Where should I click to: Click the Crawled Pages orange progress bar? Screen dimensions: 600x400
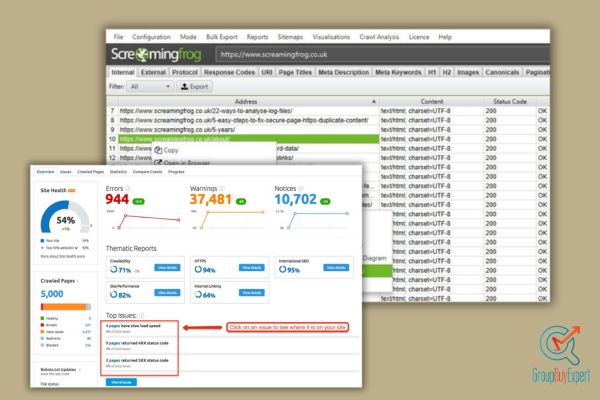[x=64, y=307]
